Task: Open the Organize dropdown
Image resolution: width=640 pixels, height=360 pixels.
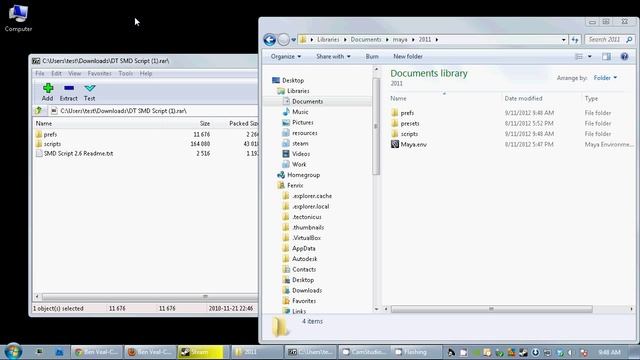Action: coord(286,56)
